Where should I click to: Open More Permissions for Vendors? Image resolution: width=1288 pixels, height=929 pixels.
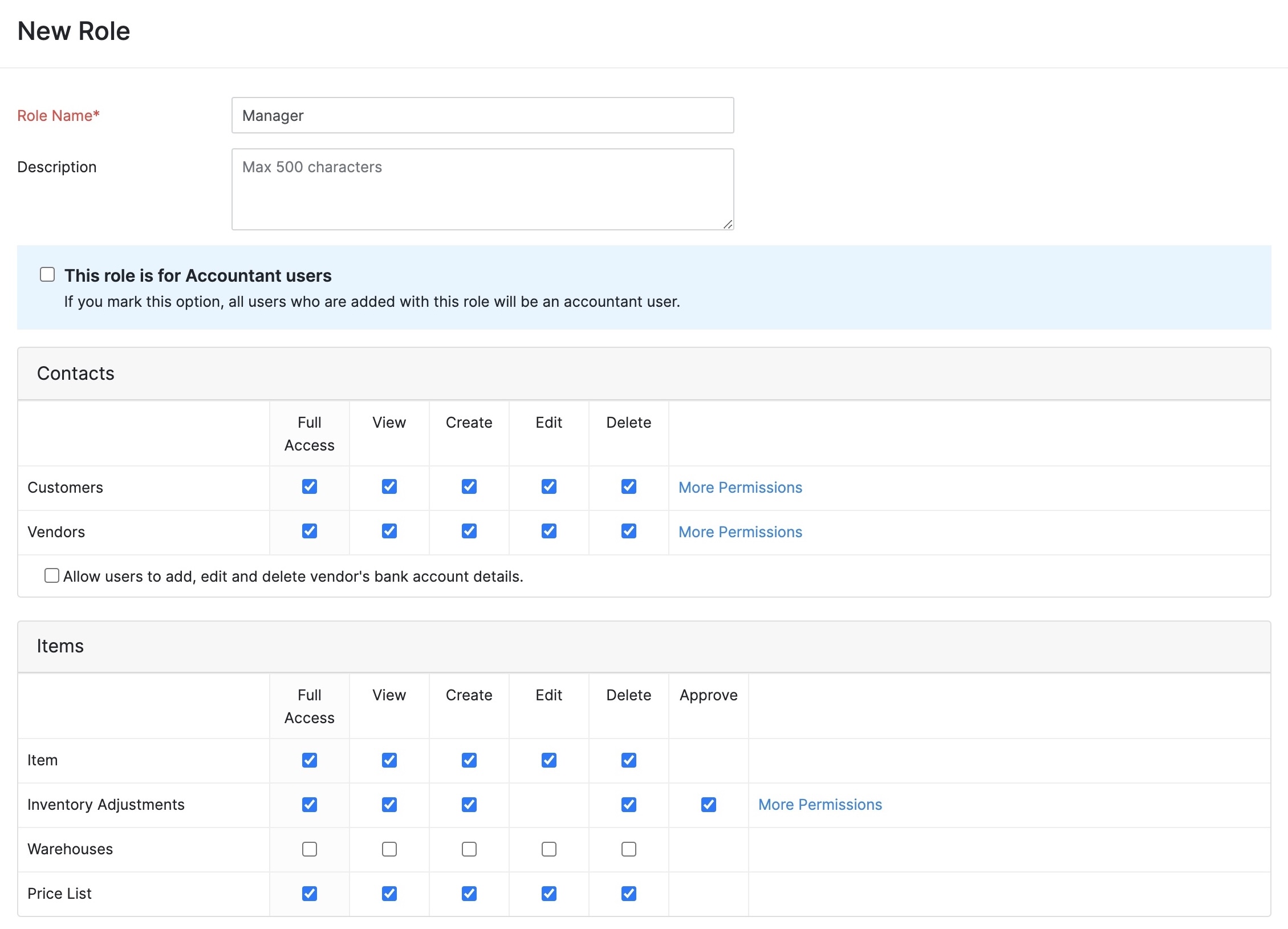click(x=740, y=532)
